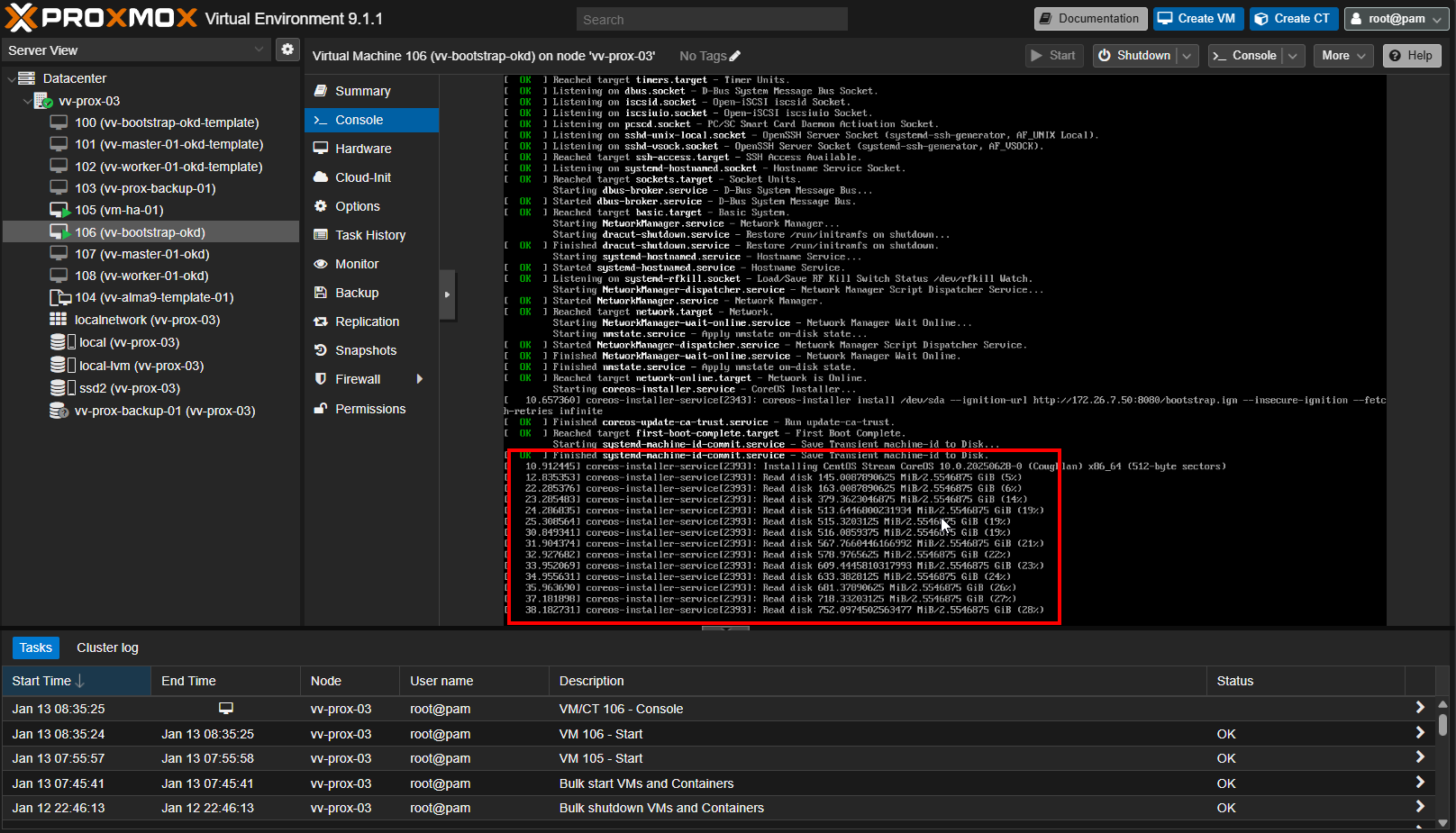The image size is (1456, 833).
Task: Click the Search input field
Action: 712,20
